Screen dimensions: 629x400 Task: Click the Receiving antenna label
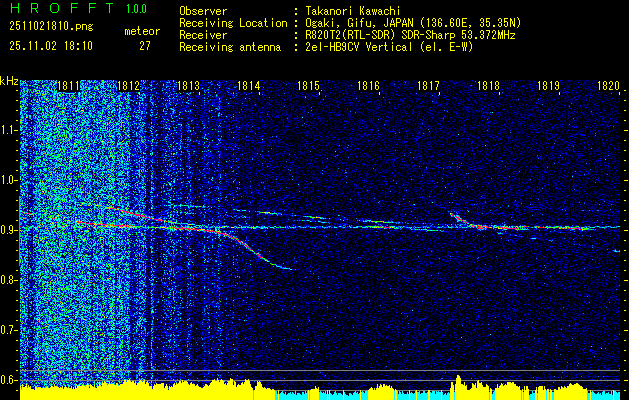pos(230,47)
